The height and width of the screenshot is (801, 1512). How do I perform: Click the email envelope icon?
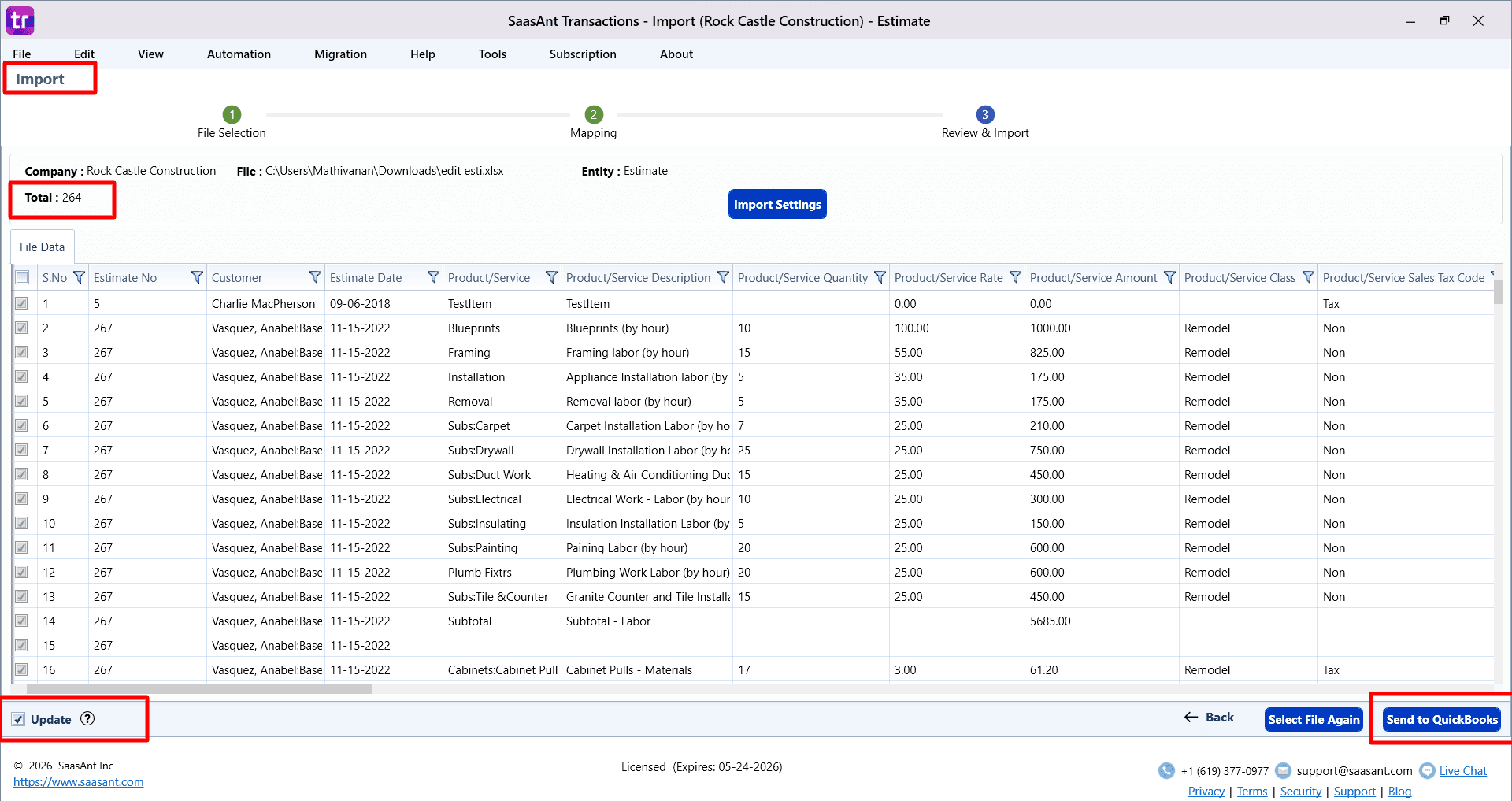click(x=1283, y=771)
